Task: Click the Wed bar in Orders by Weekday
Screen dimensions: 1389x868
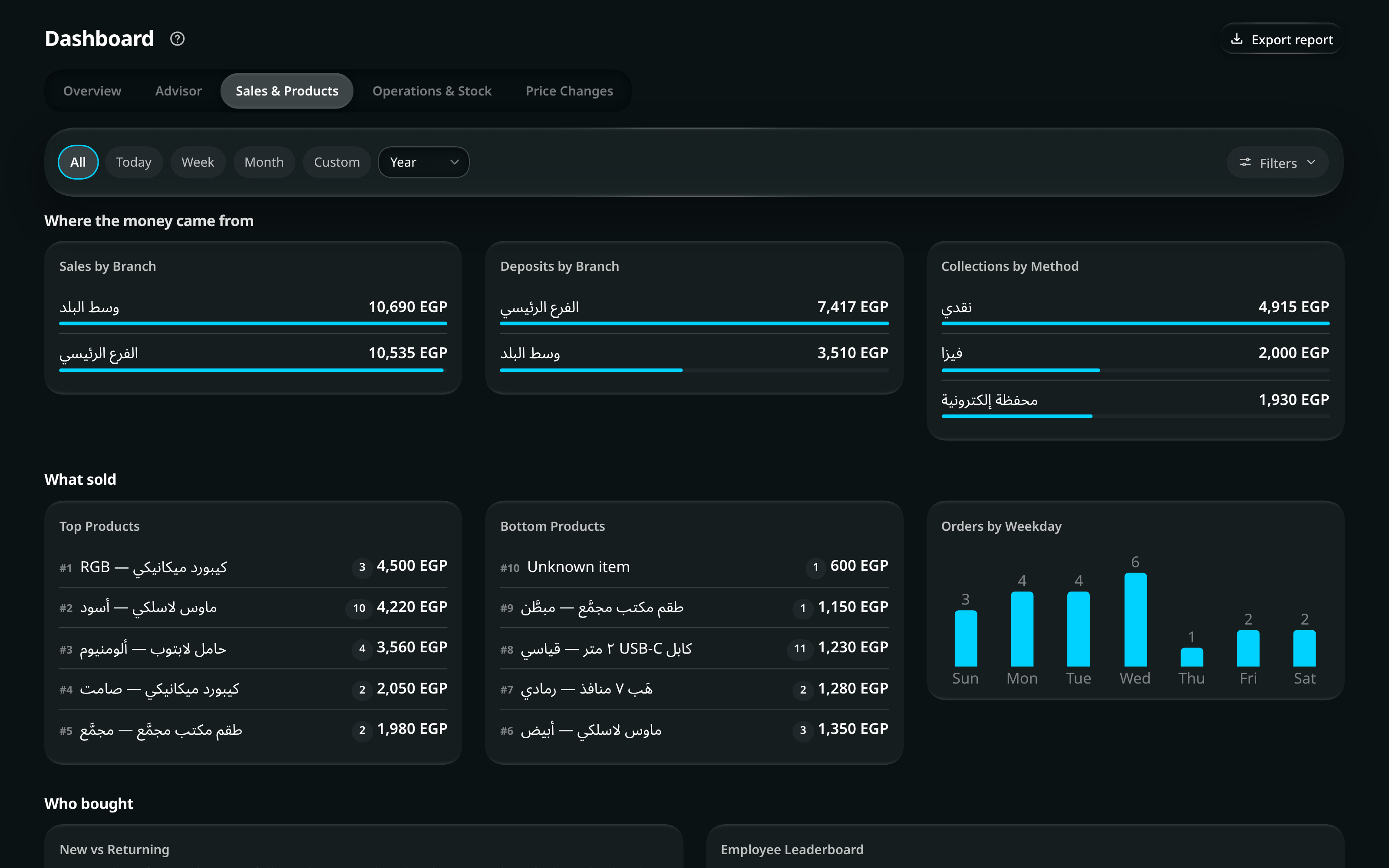Action: 1135,619
